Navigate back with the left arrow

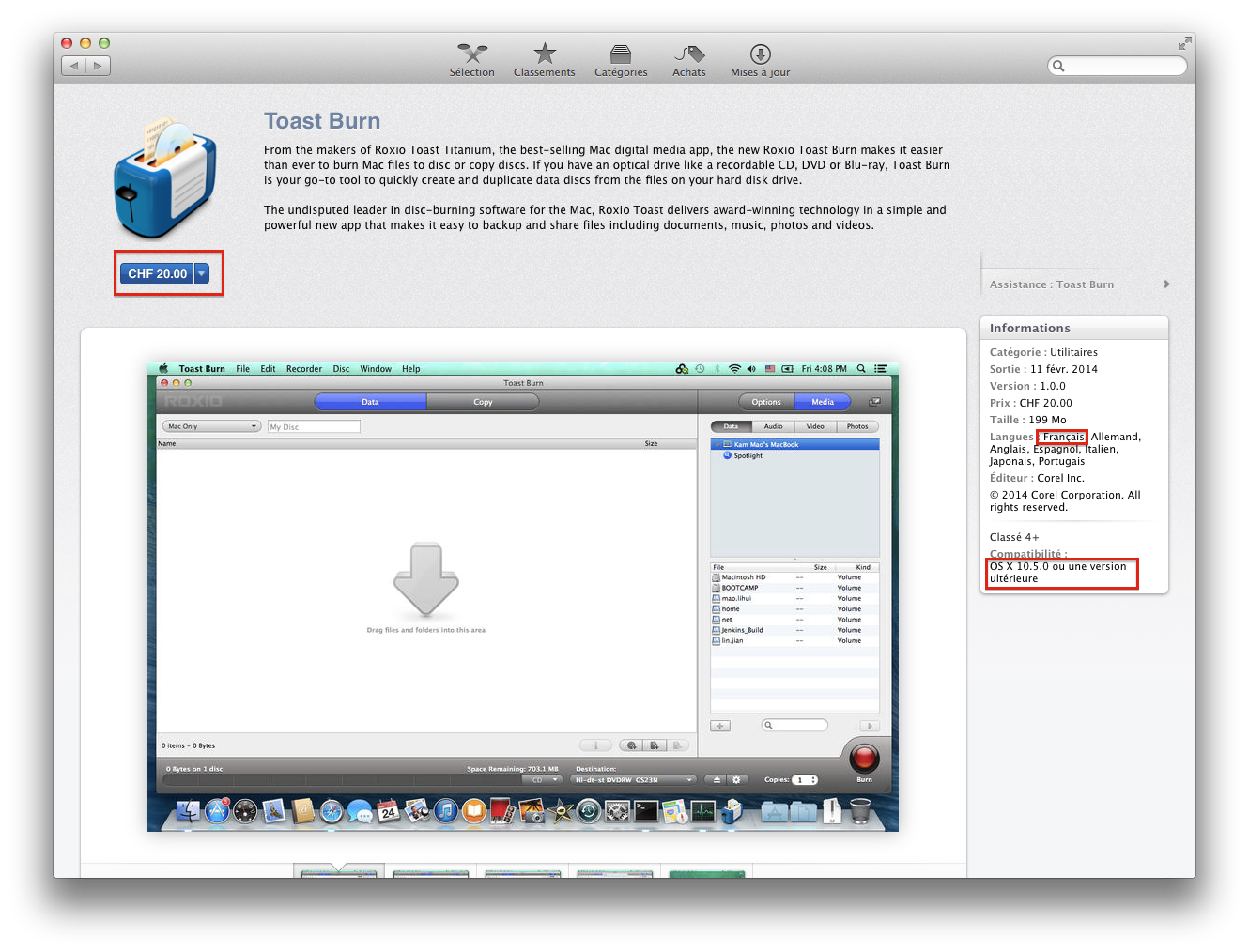tap(74, 66)
